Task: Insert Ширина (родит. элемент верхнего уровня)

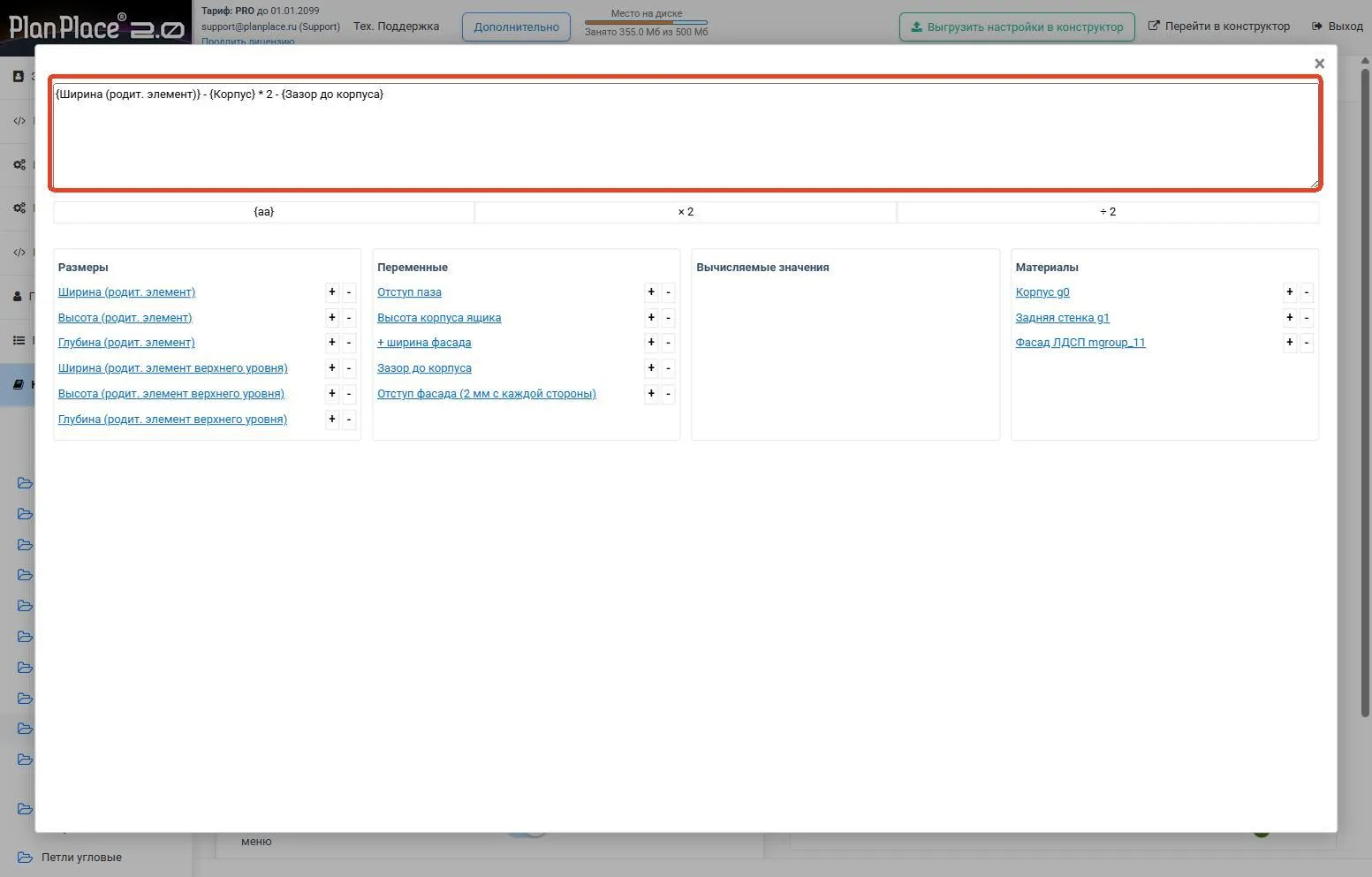Action: coord(172,368)
